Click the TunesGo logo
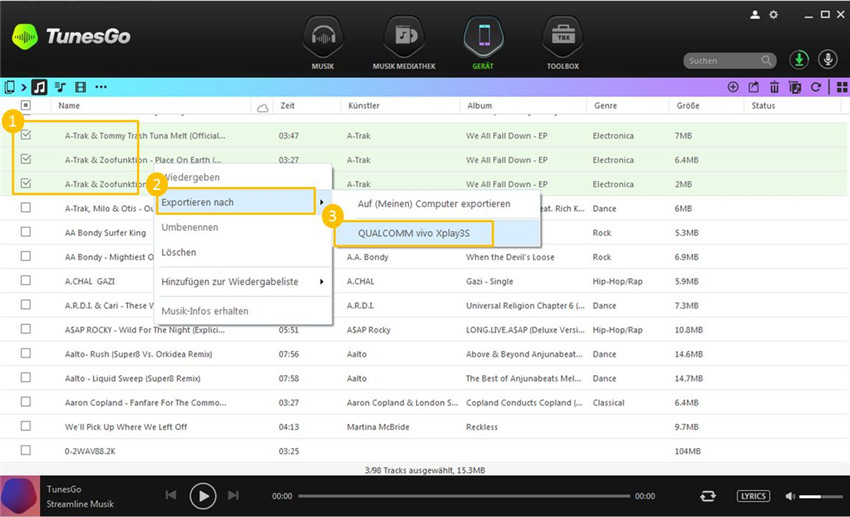Viewport: 850px width, 517px height. coord(71,36)
